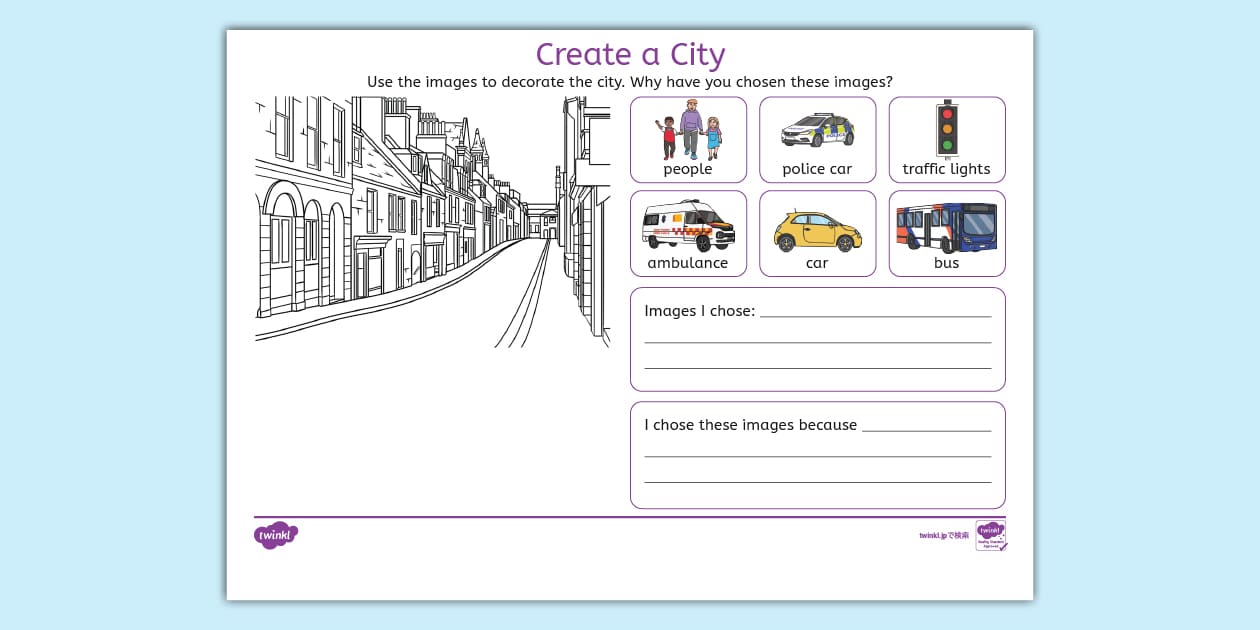Image resolution: width=1260 pixels, height=630 pixels.
Task: Click the green light on the traffic signal
Action: [x=946, y=145]
